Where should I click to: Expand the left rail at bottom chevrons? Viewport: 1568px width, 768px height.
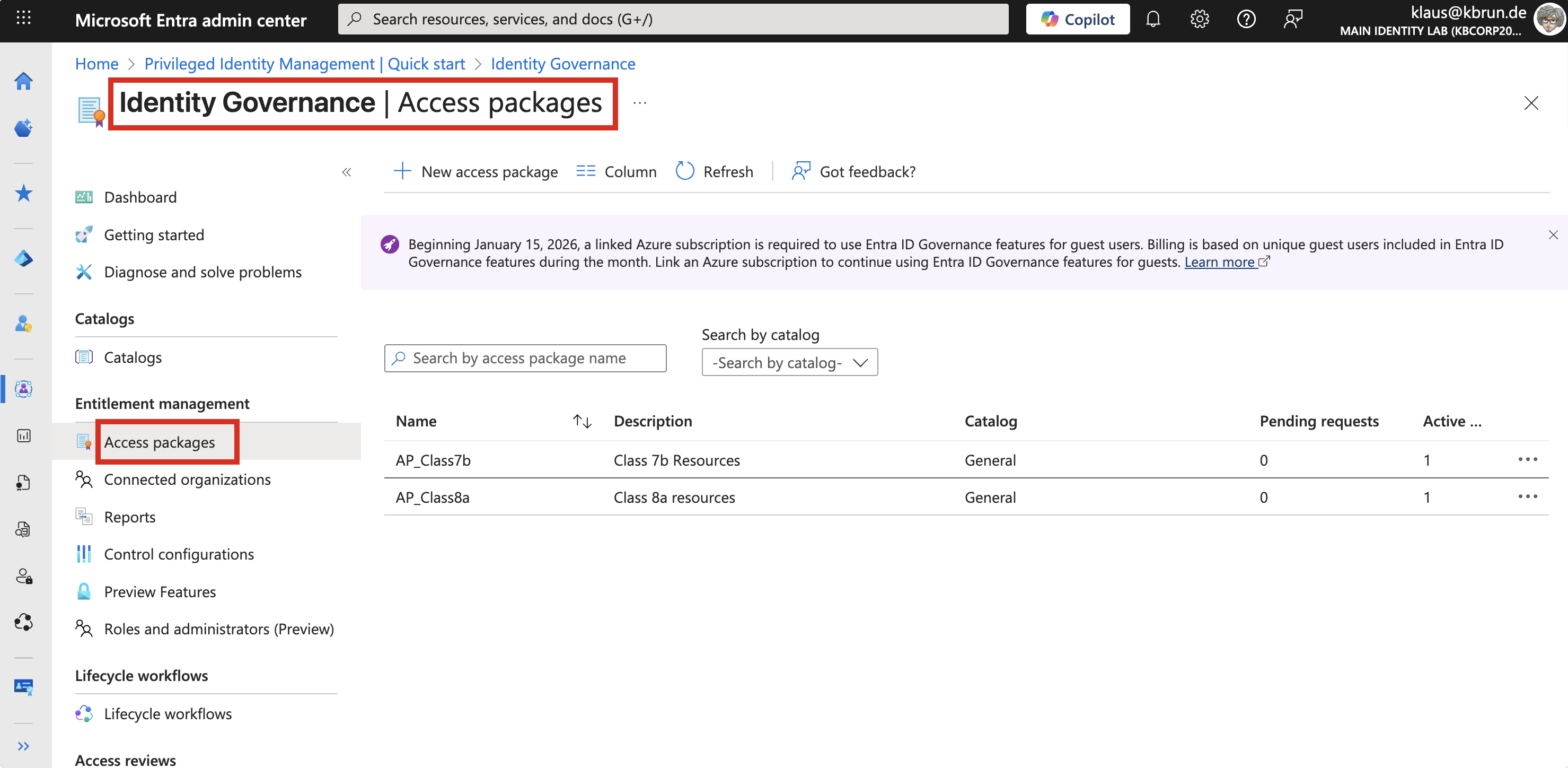click(23, 746)
